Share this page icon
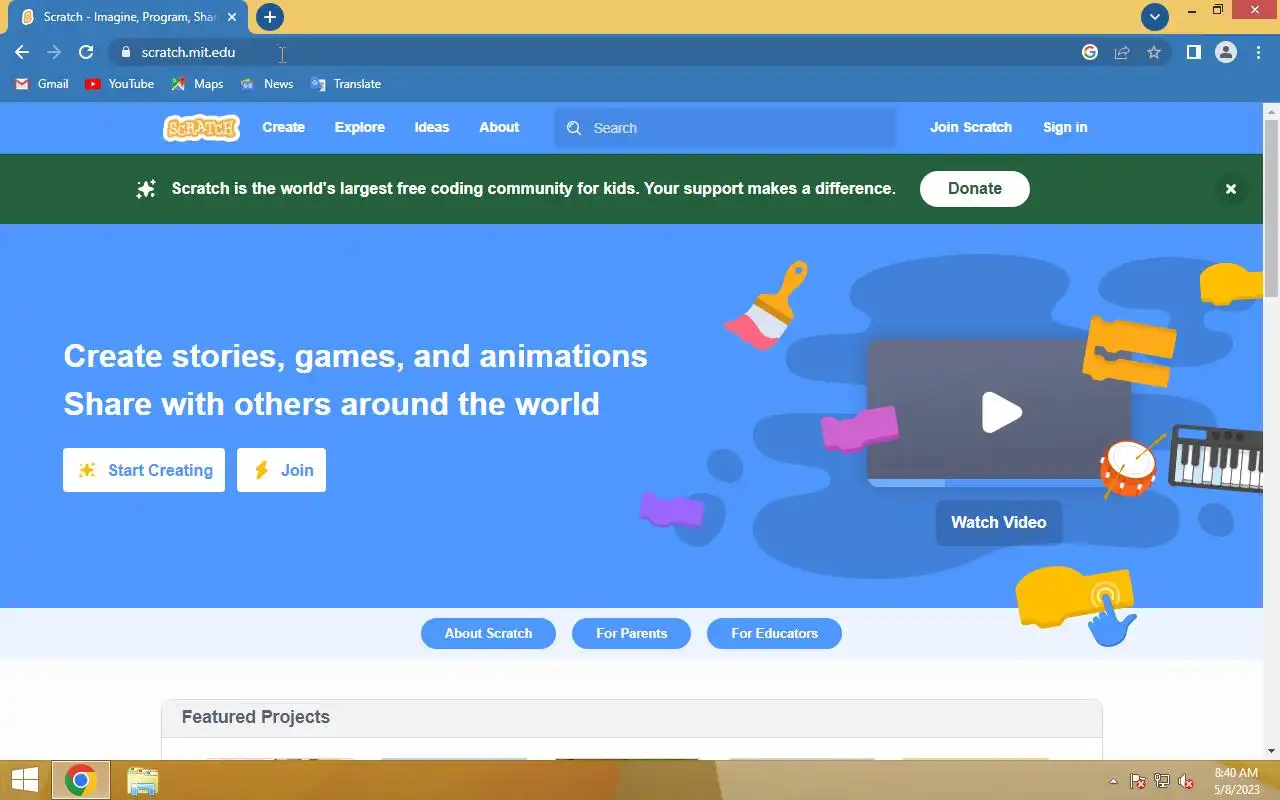 1122,52
